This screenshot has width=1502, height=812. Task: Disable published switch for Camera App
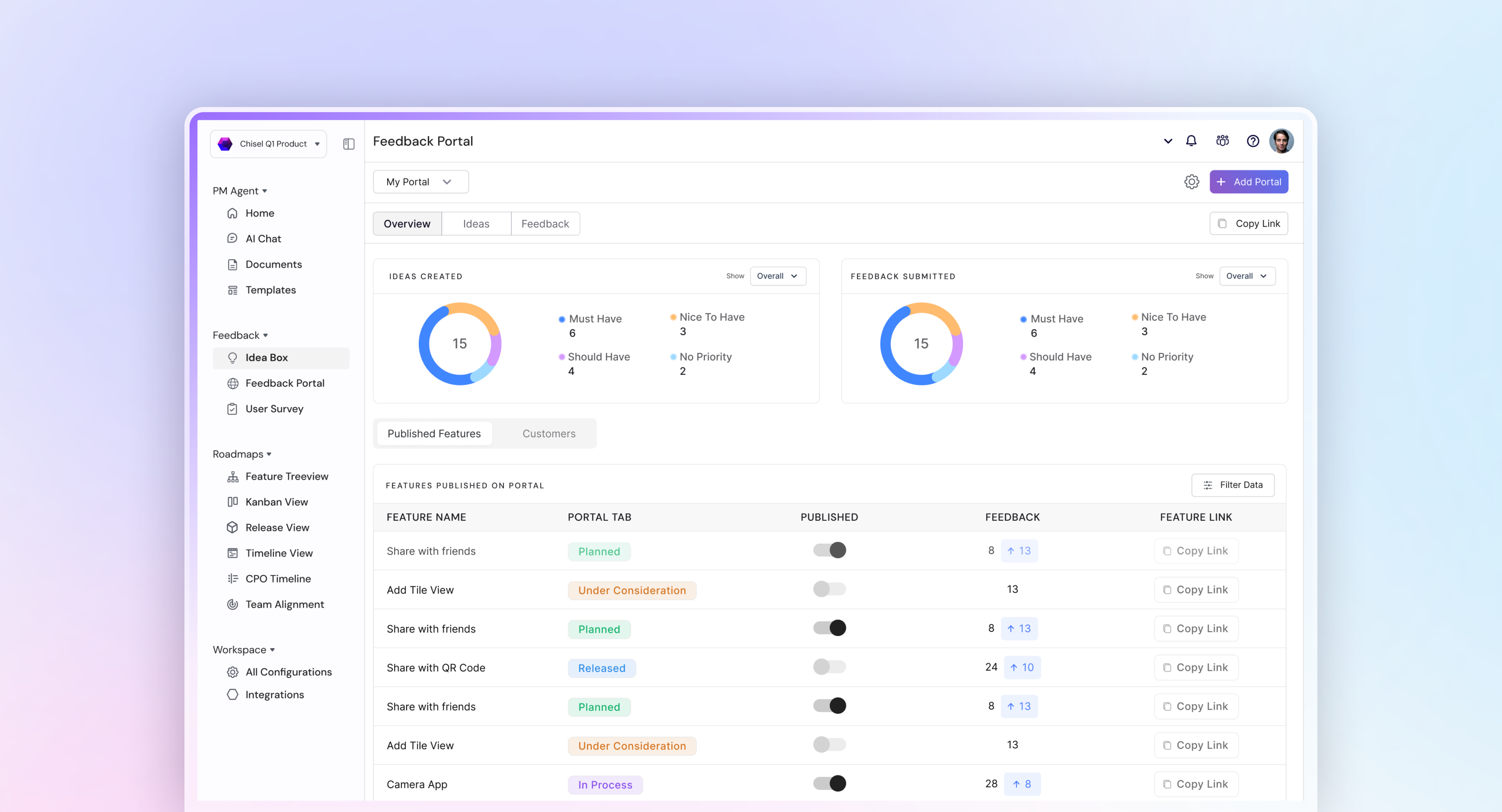tap(829, 783)
